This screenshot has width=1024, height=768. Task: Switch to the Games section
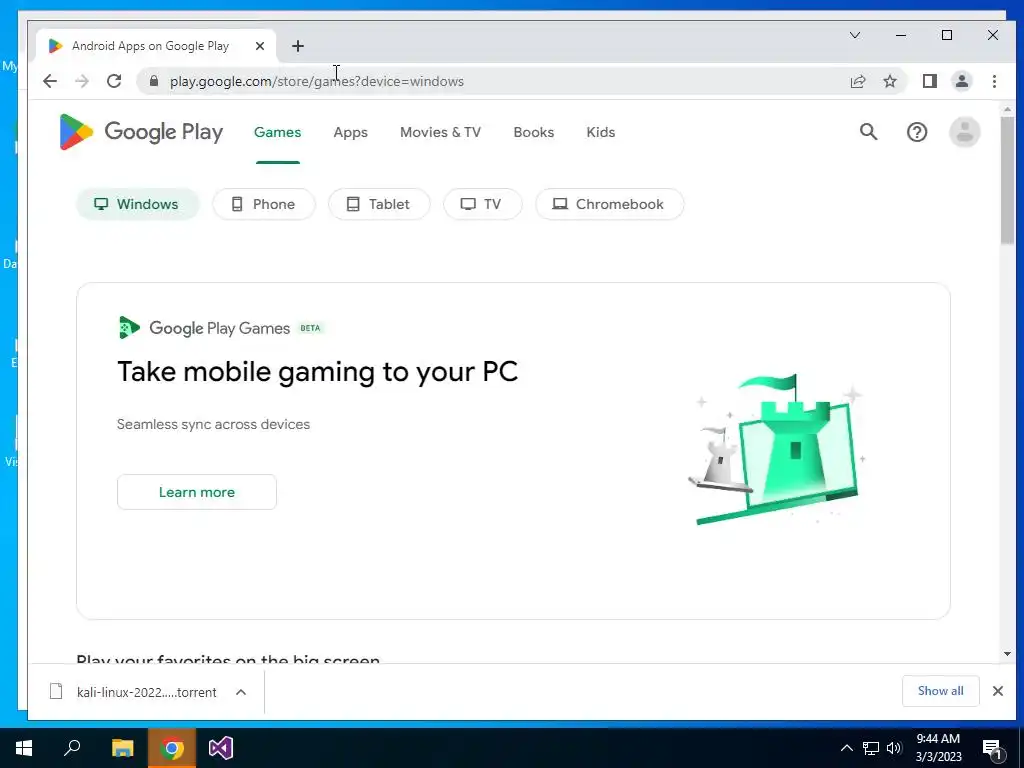[278, 132]
